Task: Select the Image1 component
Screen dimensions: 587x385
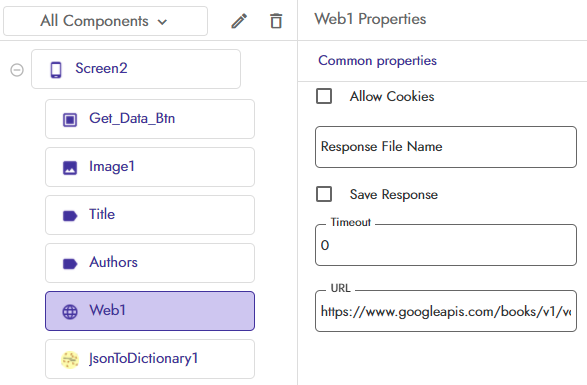Action: pyautogui.click(x=150, y=167)
